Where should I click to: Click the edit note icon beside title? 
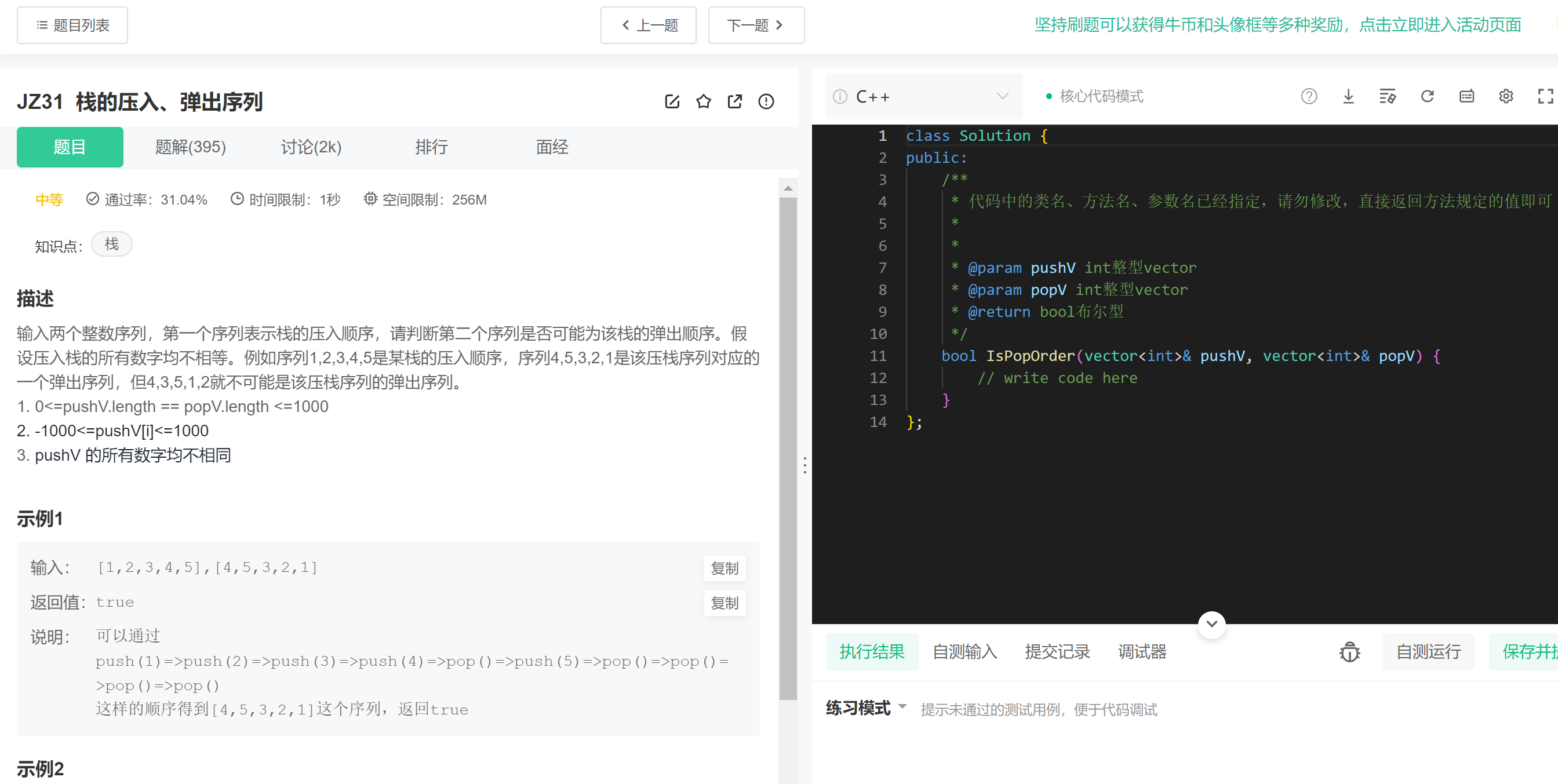(672, 101)
